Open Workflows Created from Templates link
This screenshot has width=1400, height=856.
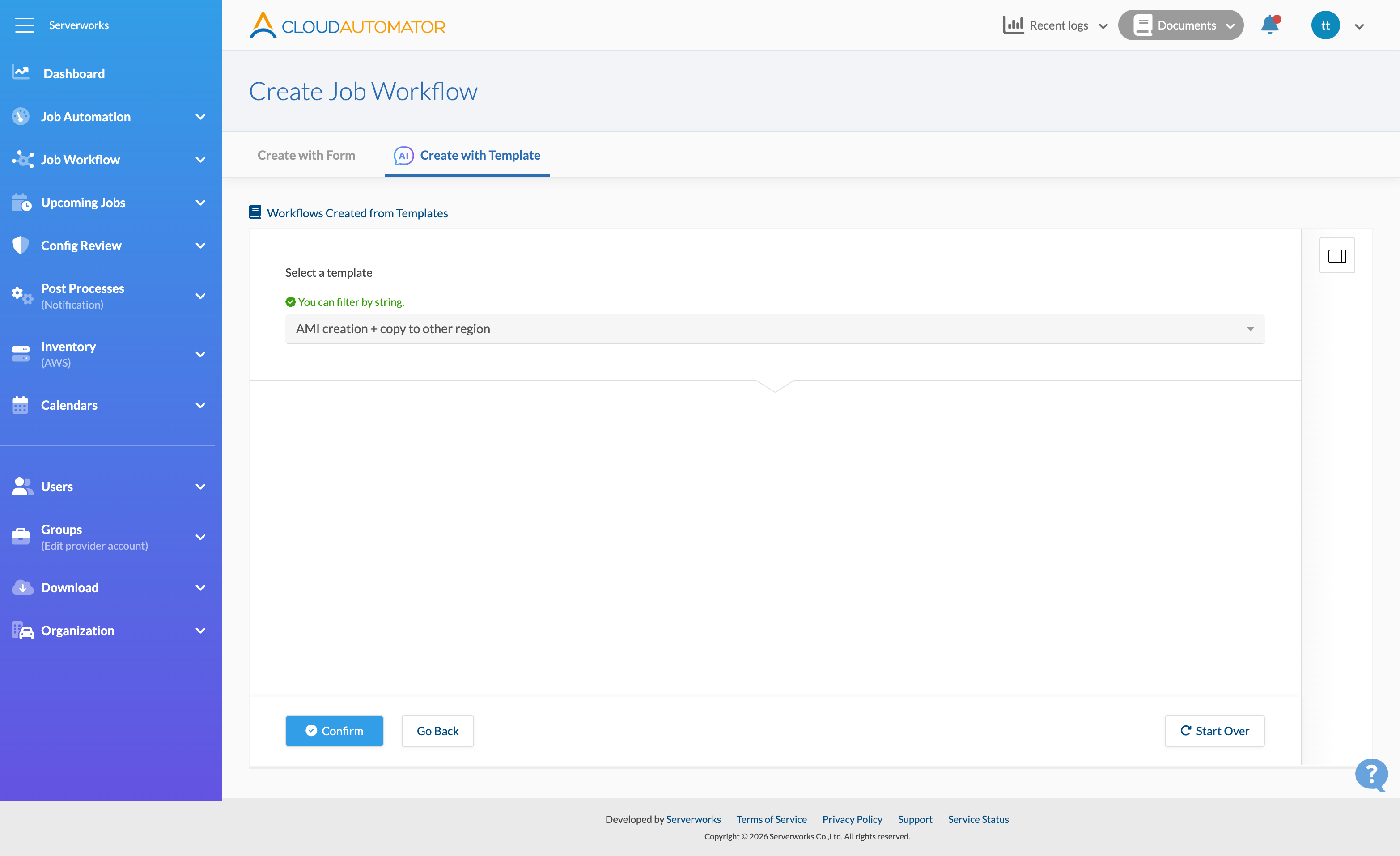(x=357, y=213)
